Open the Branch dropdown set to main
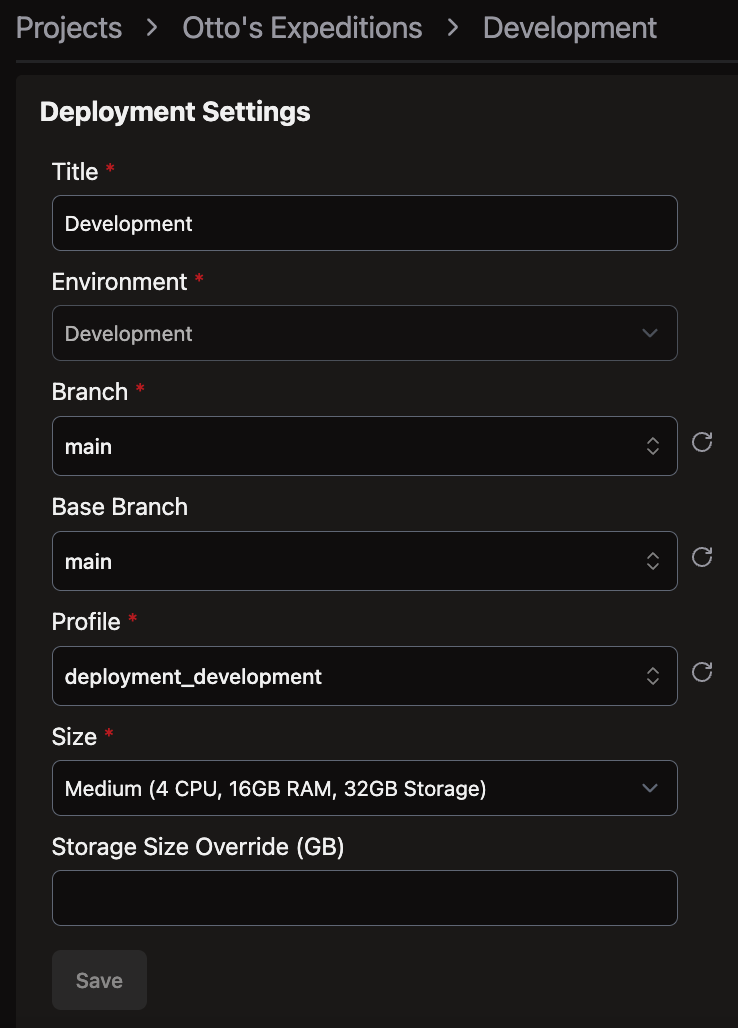Screen dimensions: 738x1028 pos(340,446)
